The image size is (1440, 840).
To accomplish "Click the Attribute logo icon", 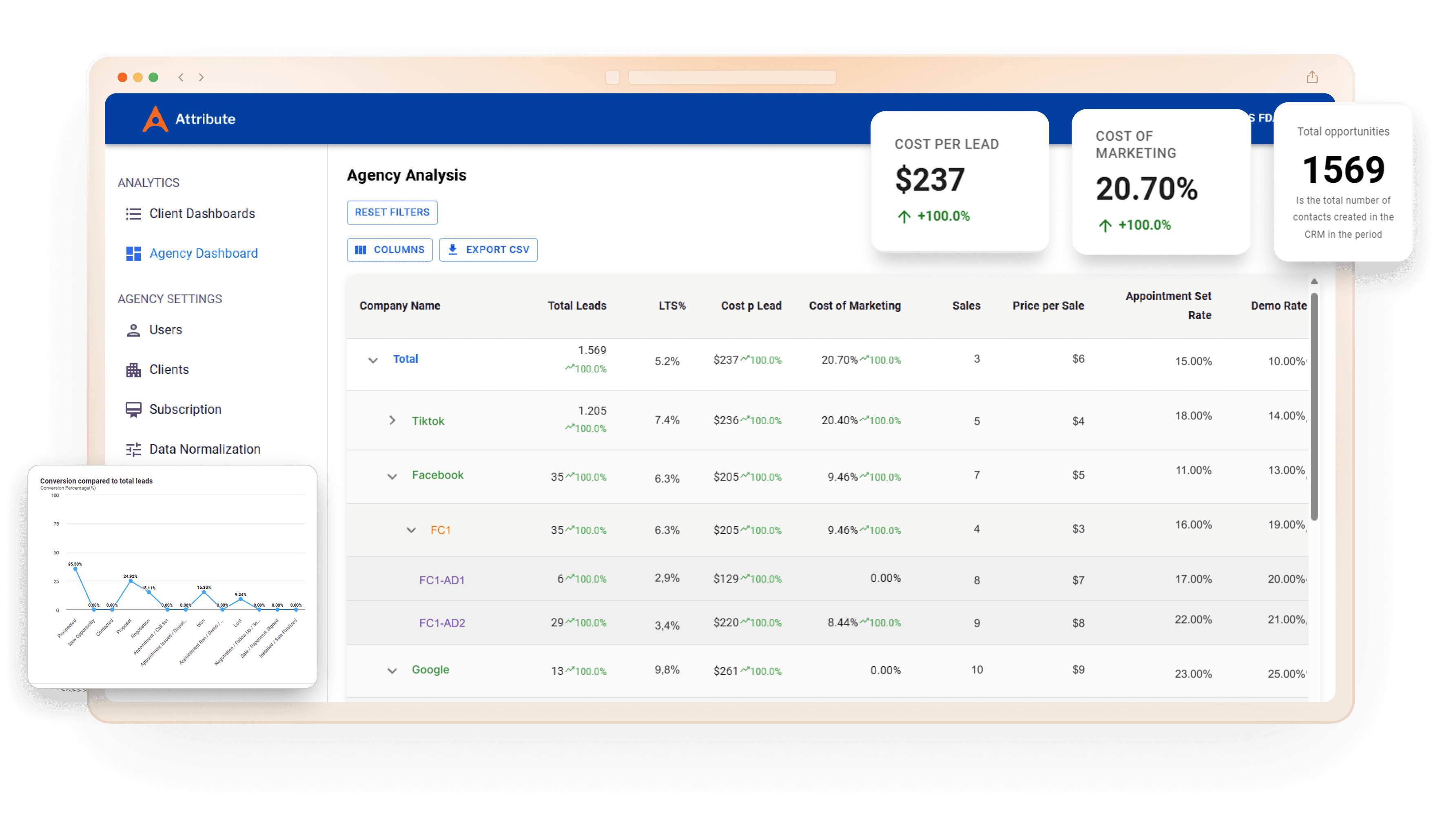I will 155,119.
